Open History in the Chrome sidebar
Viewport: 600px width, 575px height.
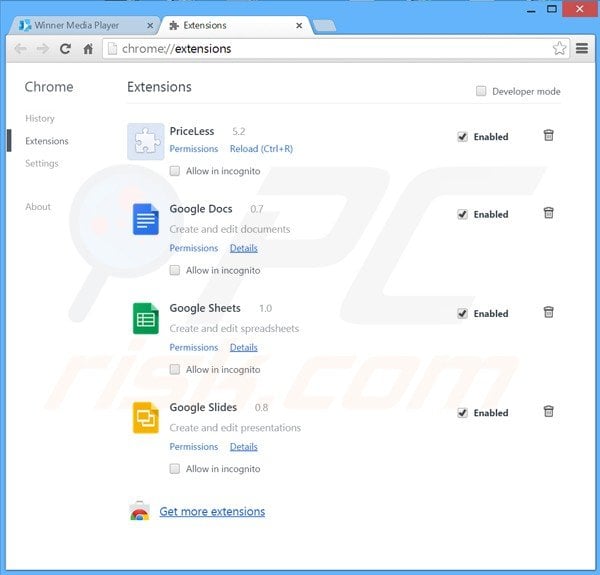click(40, 118)
